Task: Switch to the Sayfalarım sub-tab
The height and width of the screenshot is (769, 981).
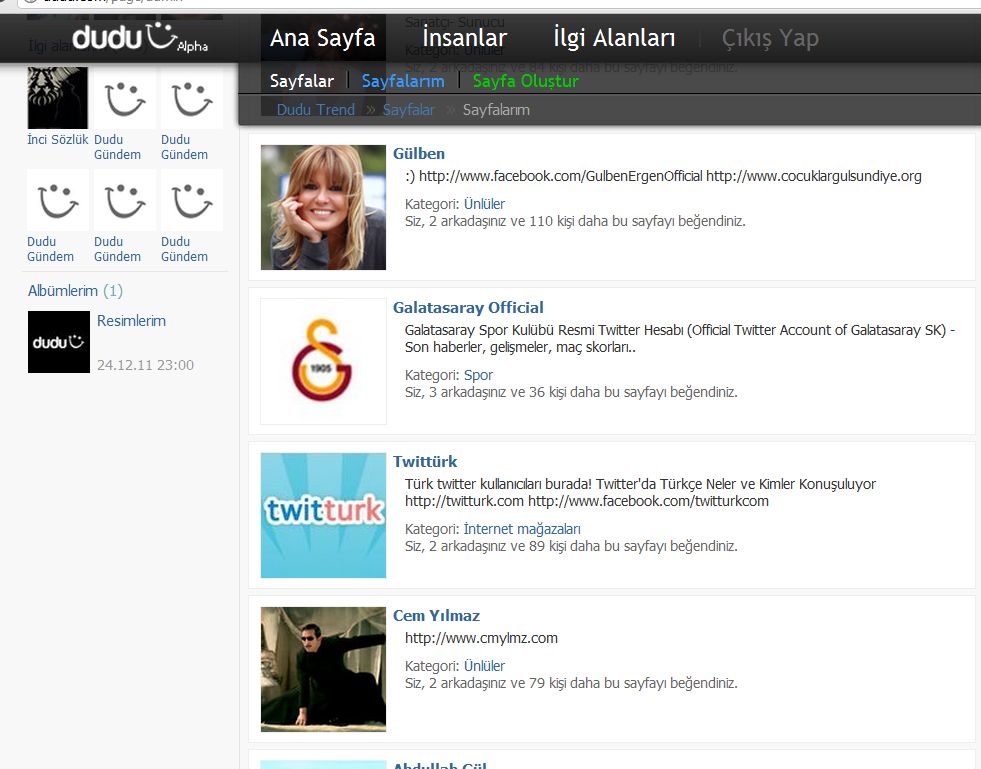Action: click(x=403, y=81)
